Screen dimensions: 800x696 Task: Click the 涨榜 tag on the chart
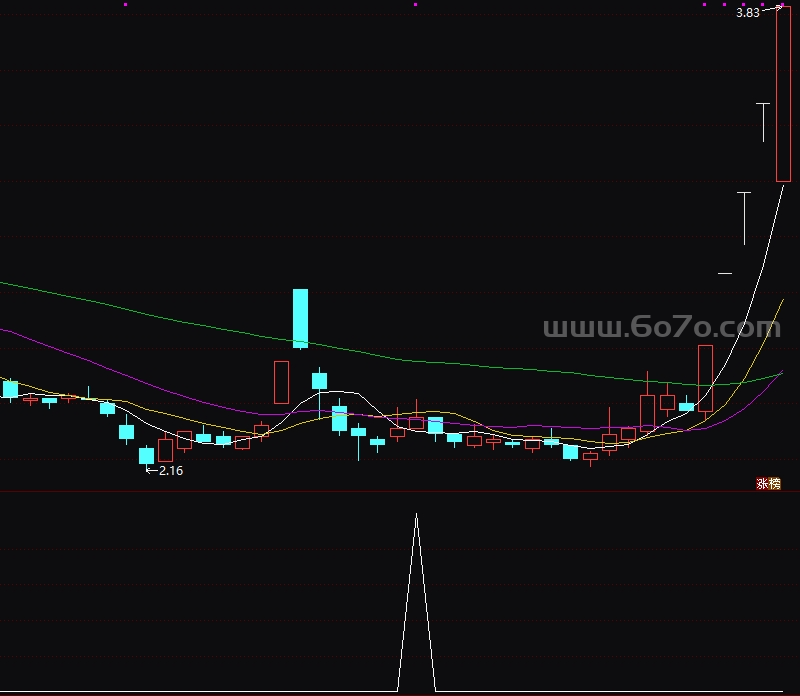(768, 483)
